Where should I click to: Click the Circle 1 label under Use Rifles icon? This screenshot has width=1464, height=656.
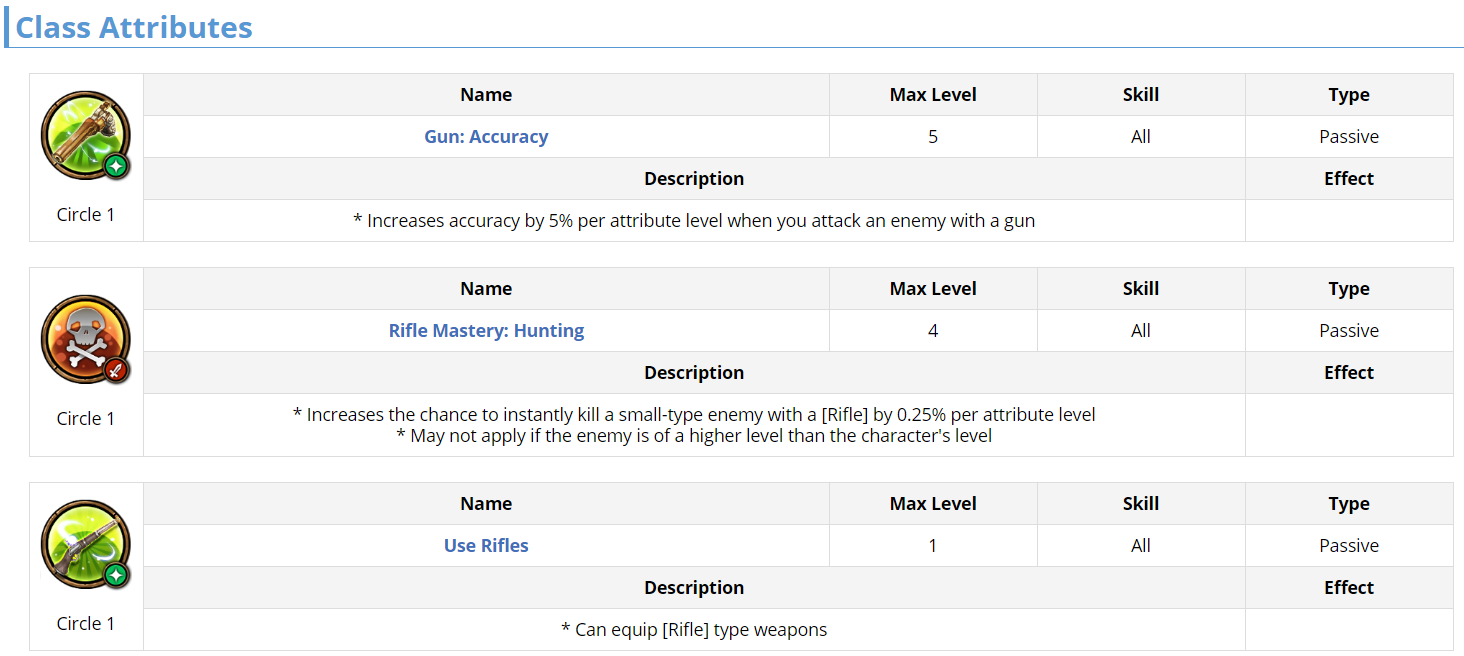point(86,624)
